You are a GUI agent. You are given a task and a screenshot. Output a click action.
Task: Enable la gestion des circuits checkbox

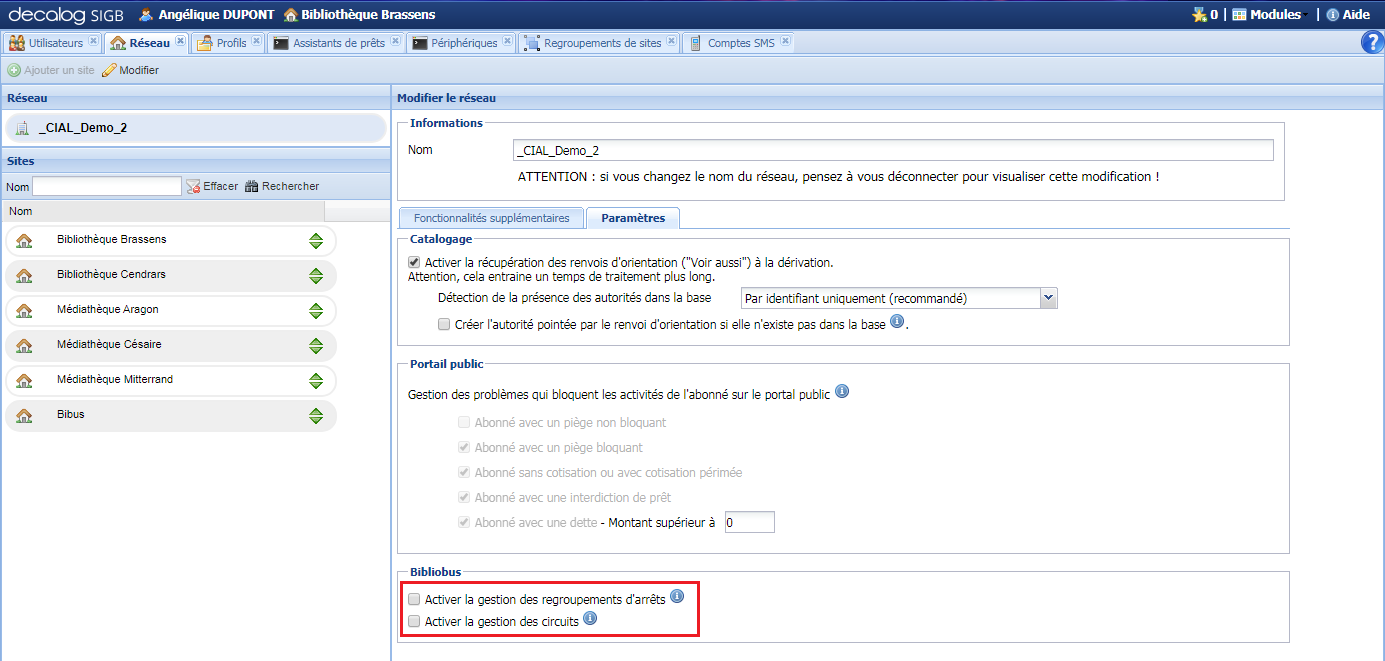point(414,622)
